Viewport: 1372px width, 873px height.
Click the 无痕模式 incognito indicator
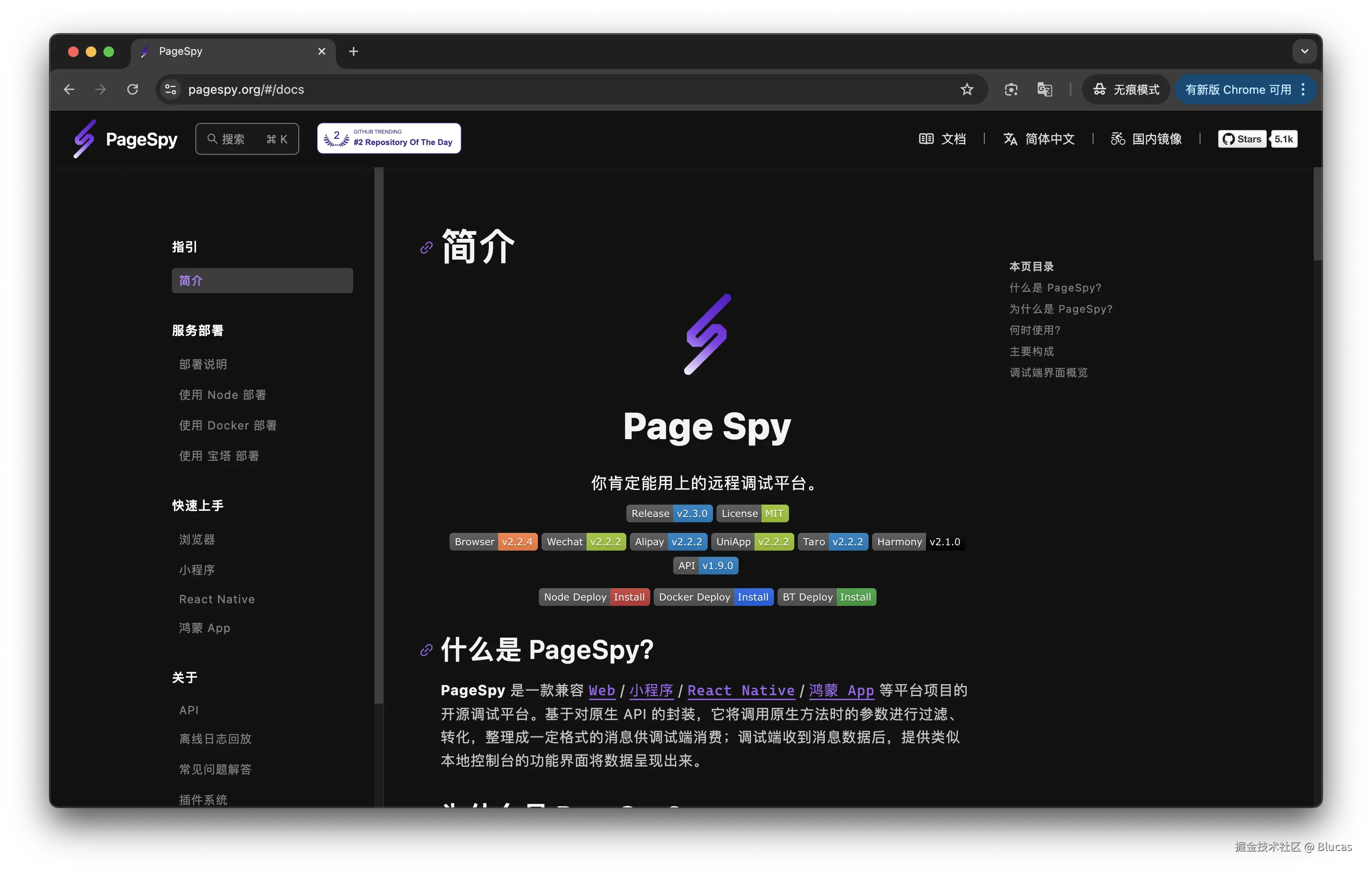pos(1126,89)
